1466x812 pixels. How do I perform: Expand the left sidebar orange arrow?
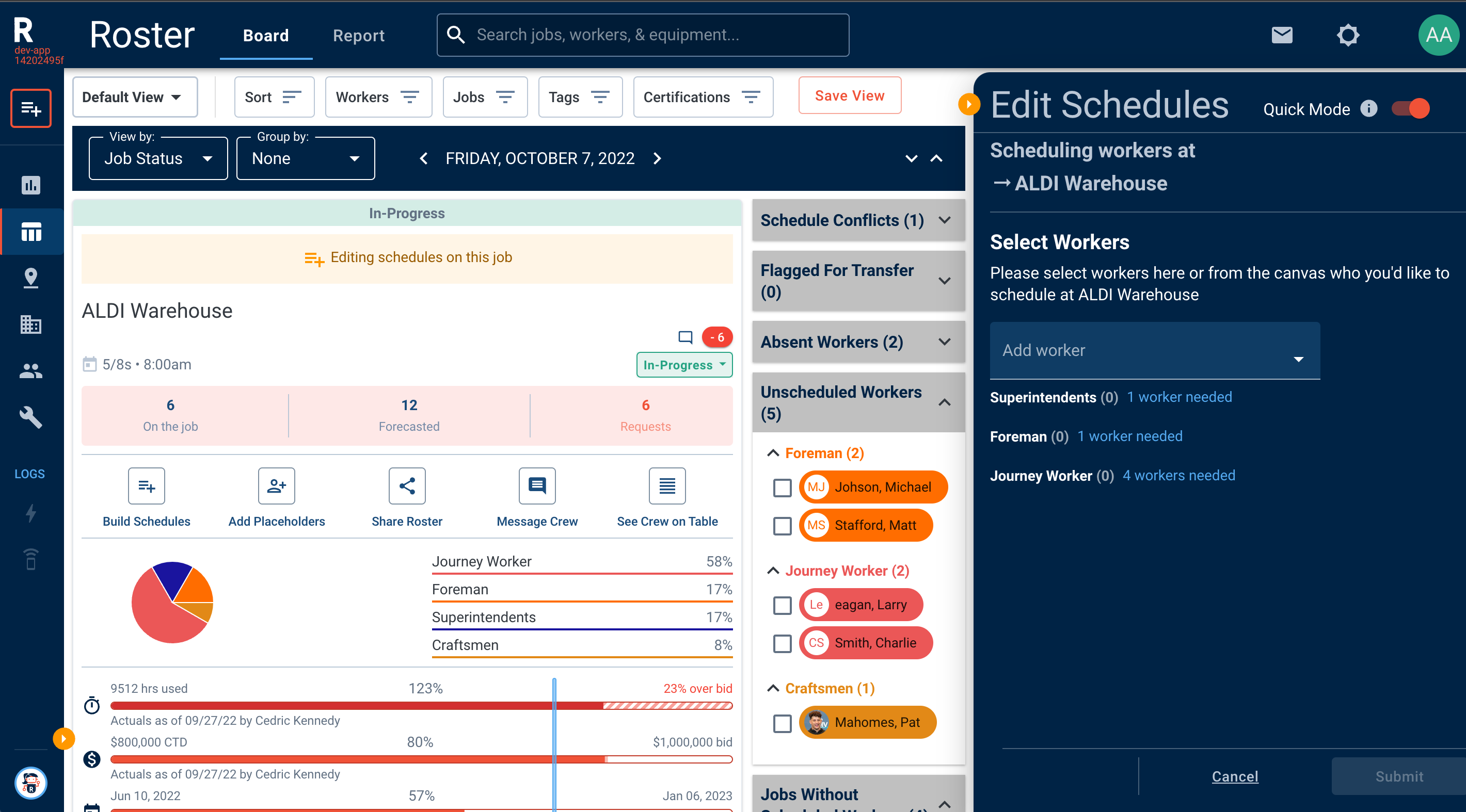point(63,739)
